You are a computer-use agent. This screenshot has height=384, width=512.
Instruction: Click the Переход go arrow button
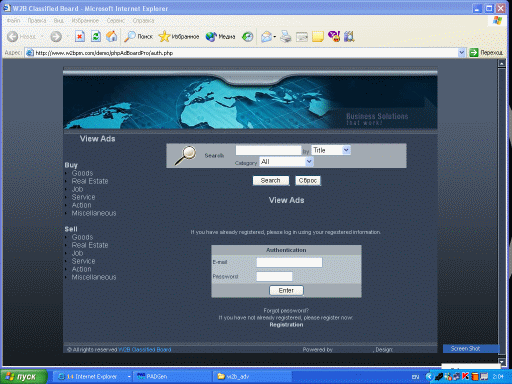pos(486,53)
